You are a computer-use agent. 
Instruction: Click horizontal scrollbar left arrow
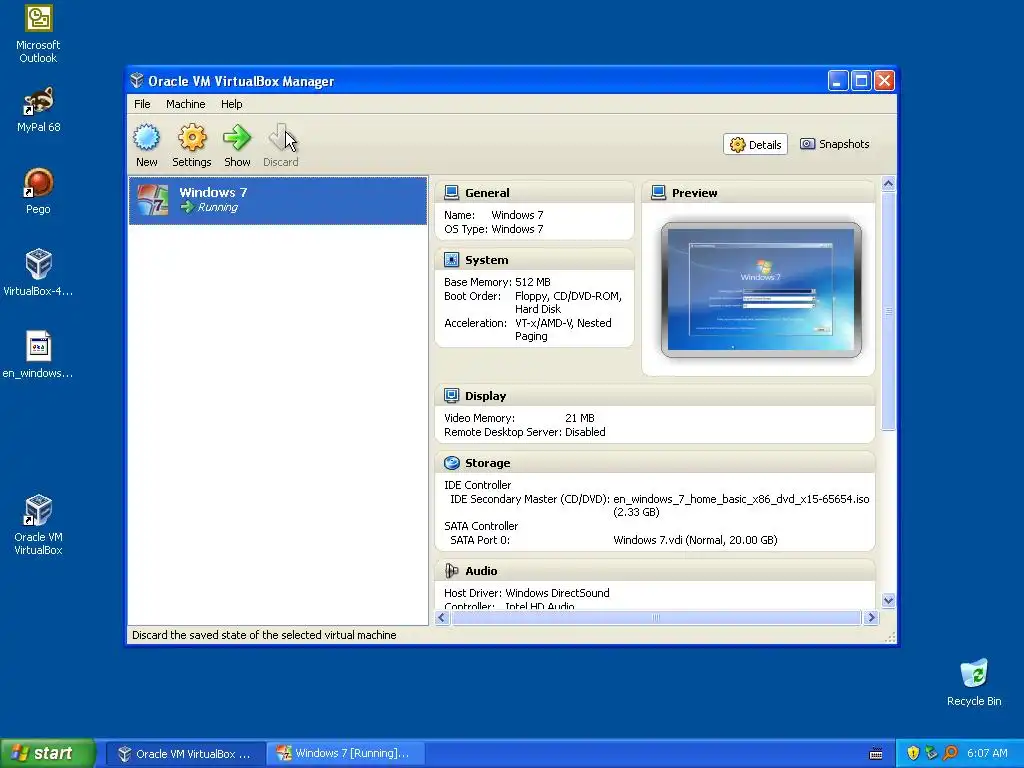[x=442, y=618]
